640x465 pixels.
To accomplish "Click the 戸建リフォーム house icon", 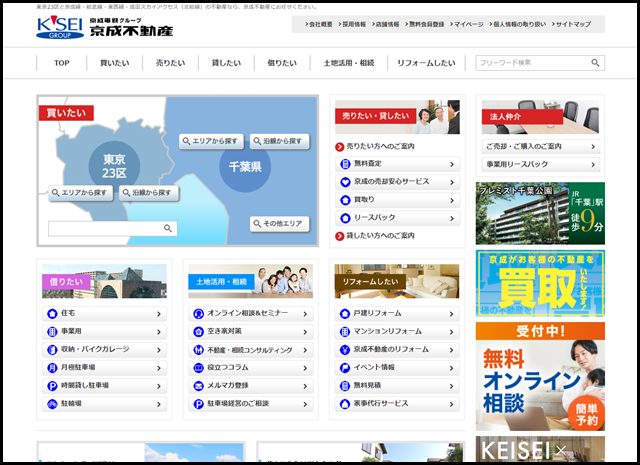I will pos(345,314).
